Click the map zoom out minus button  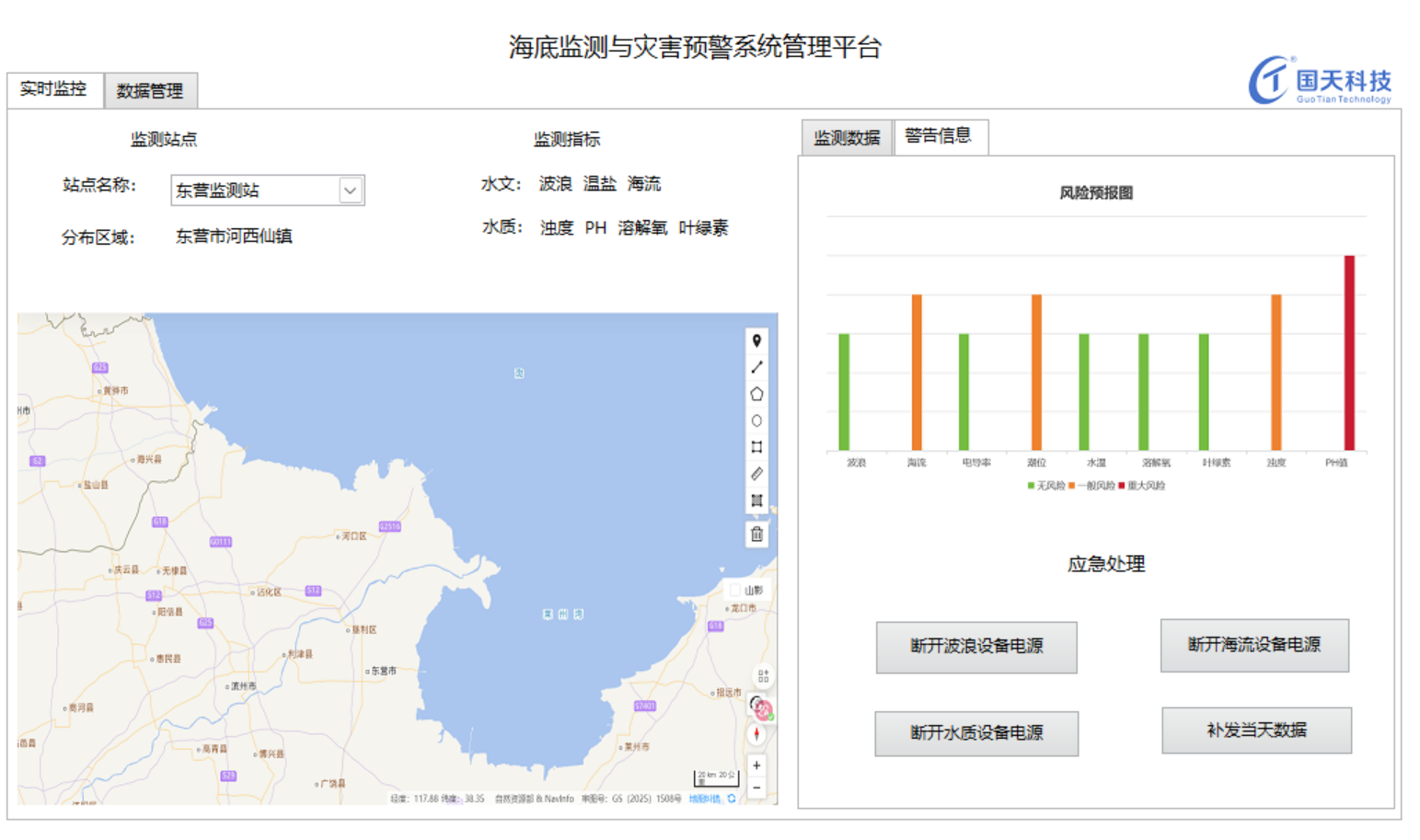(x=756, y=788)
